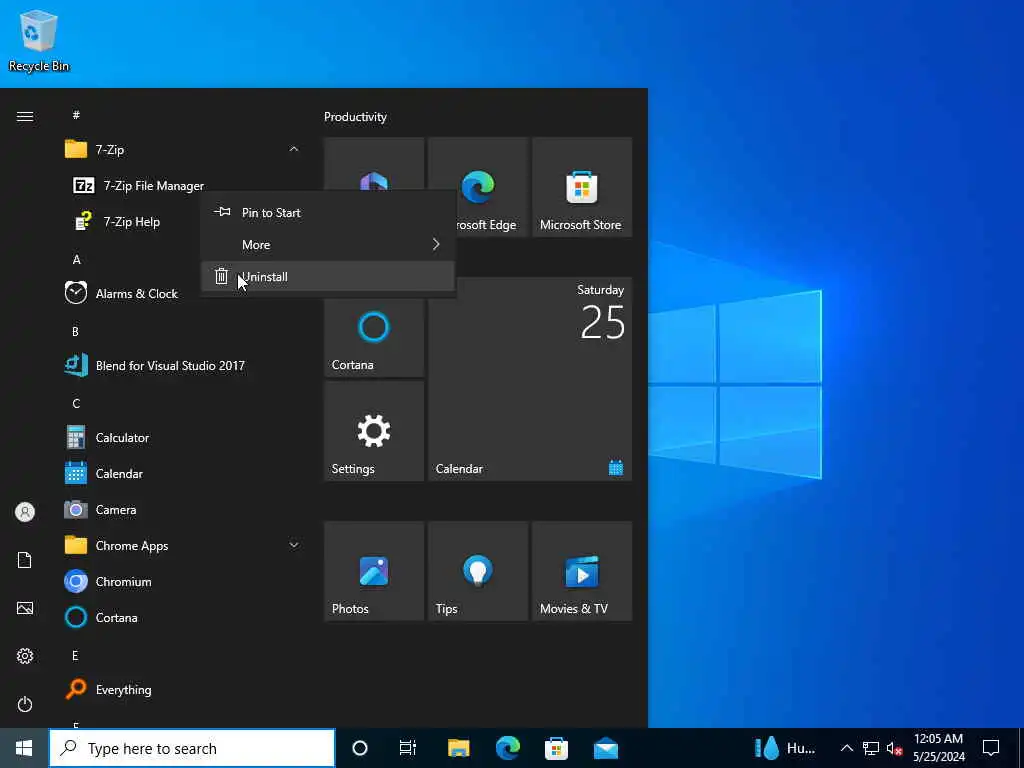Open Documents from Start sidebar
Image resolution: width=1024 pixels, height=768 pixels.
pos(25,560)
